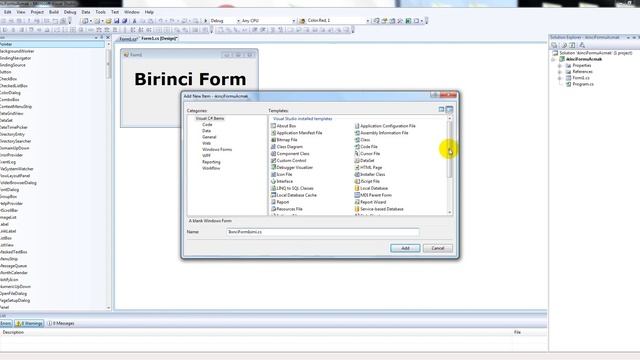This screenshot has height=360, width=640.
Task: Select the Service-based Database template
Action: (379, 209)
